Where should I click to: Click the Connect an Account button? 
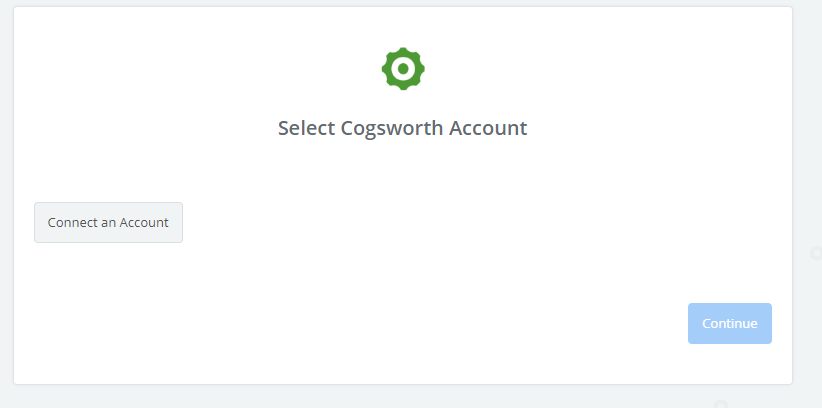109,222
